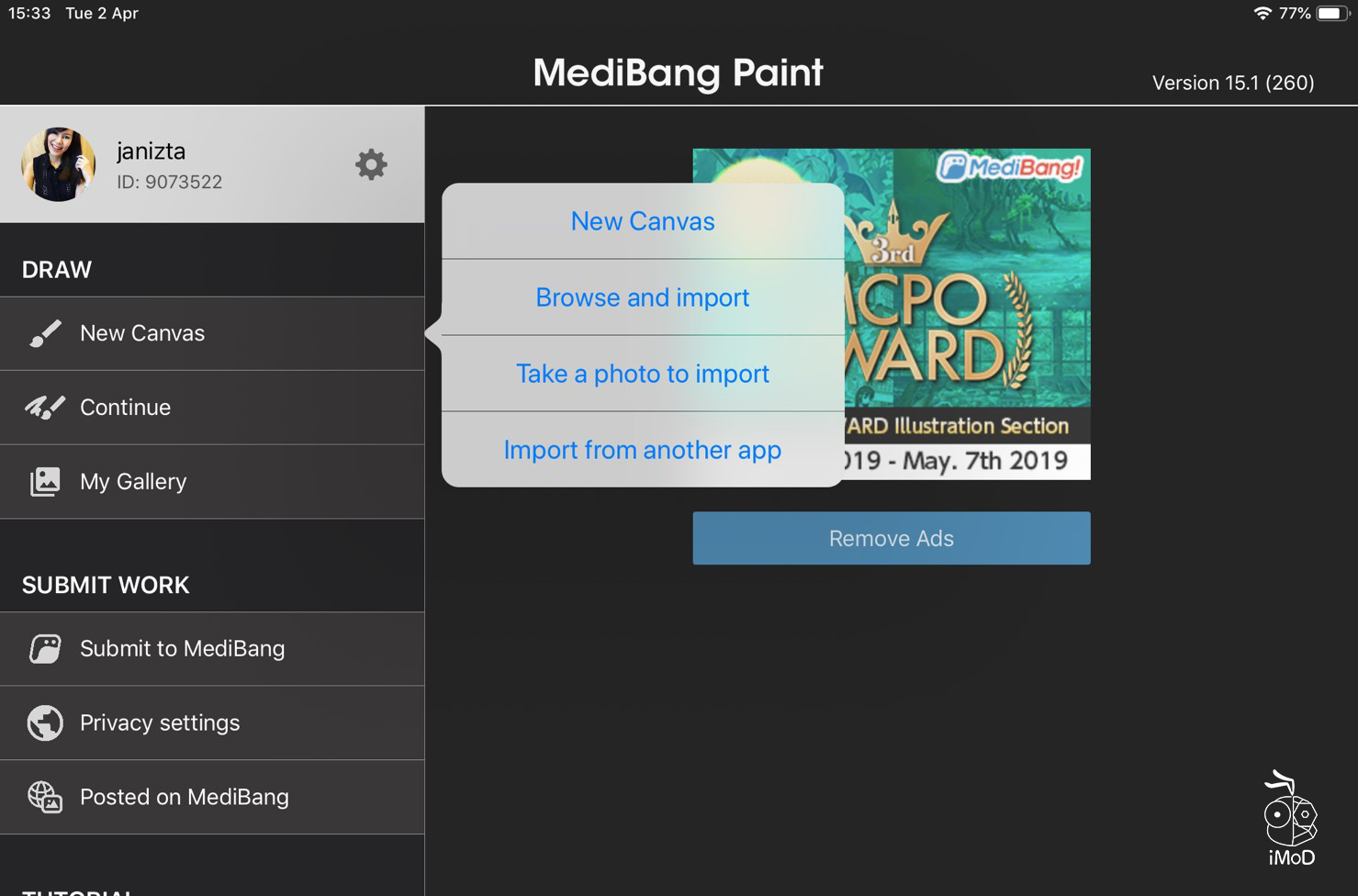1358x896 pixels.
Task: Choose Import from another app option
Action: pyautogui.click(x=642, y=450)
